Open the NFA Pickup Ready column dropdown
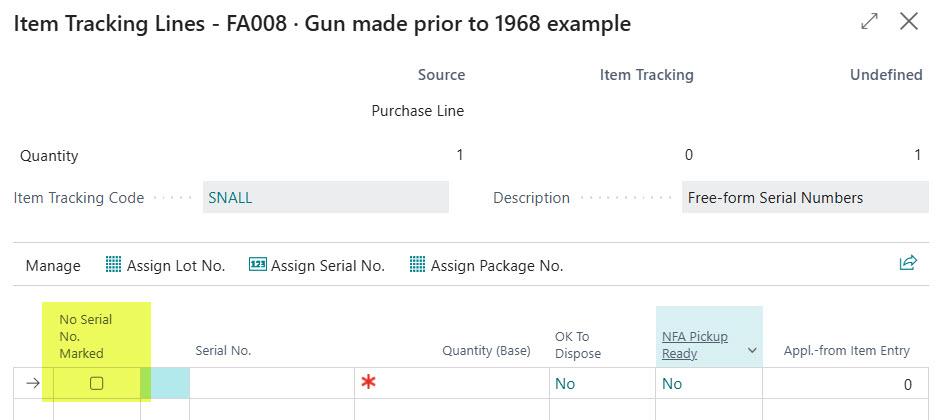The image size is (939, 420). (x=749, y=352)
